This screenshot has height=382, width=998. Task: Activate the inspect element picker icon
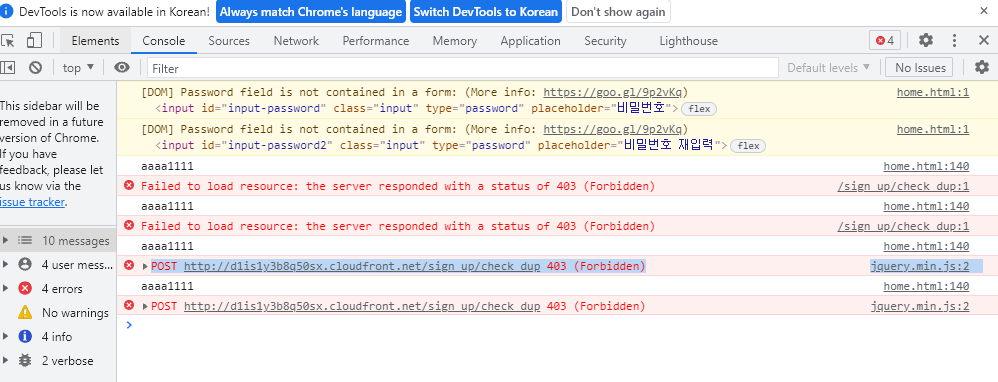point(8,41)
